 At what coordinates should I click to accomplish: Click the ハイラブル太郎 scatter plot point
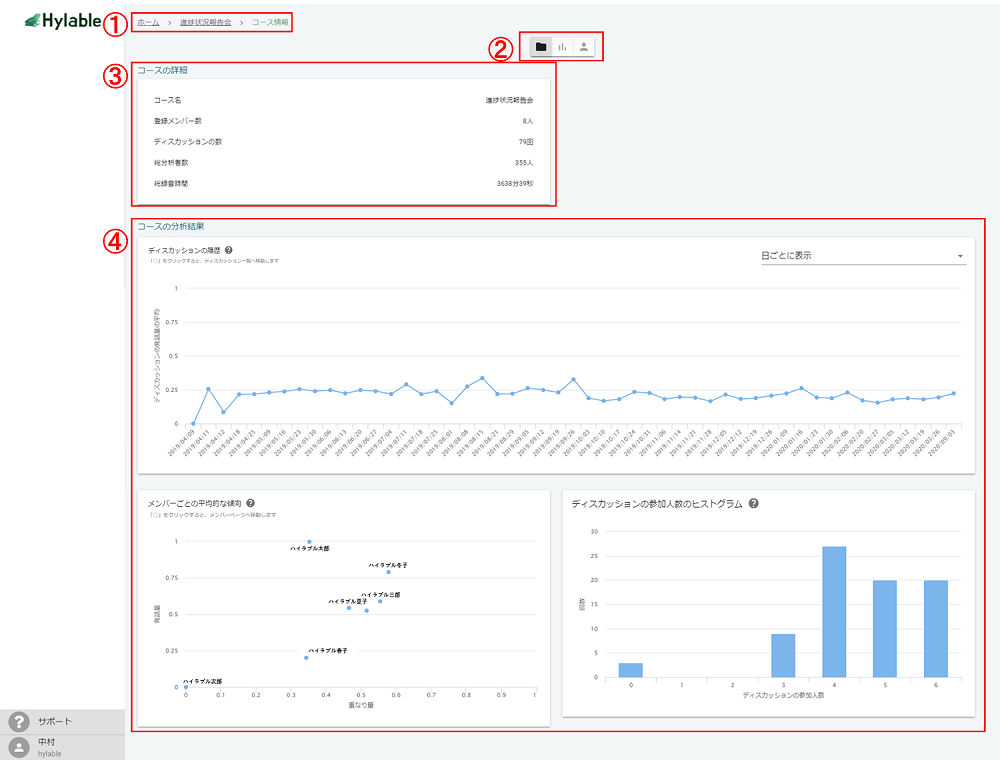click(309, 542)
